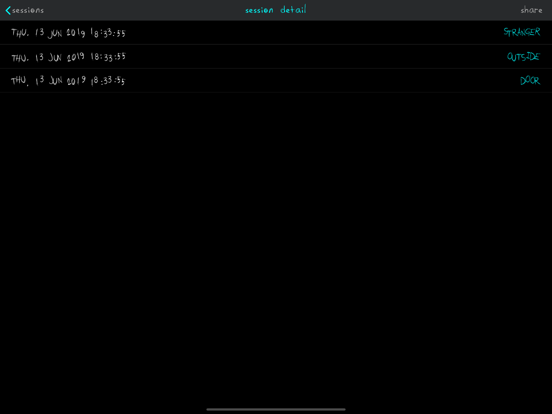Tap the home indicator bar
The height and width of the screenshot is (414, 552).
click(276, 409)
